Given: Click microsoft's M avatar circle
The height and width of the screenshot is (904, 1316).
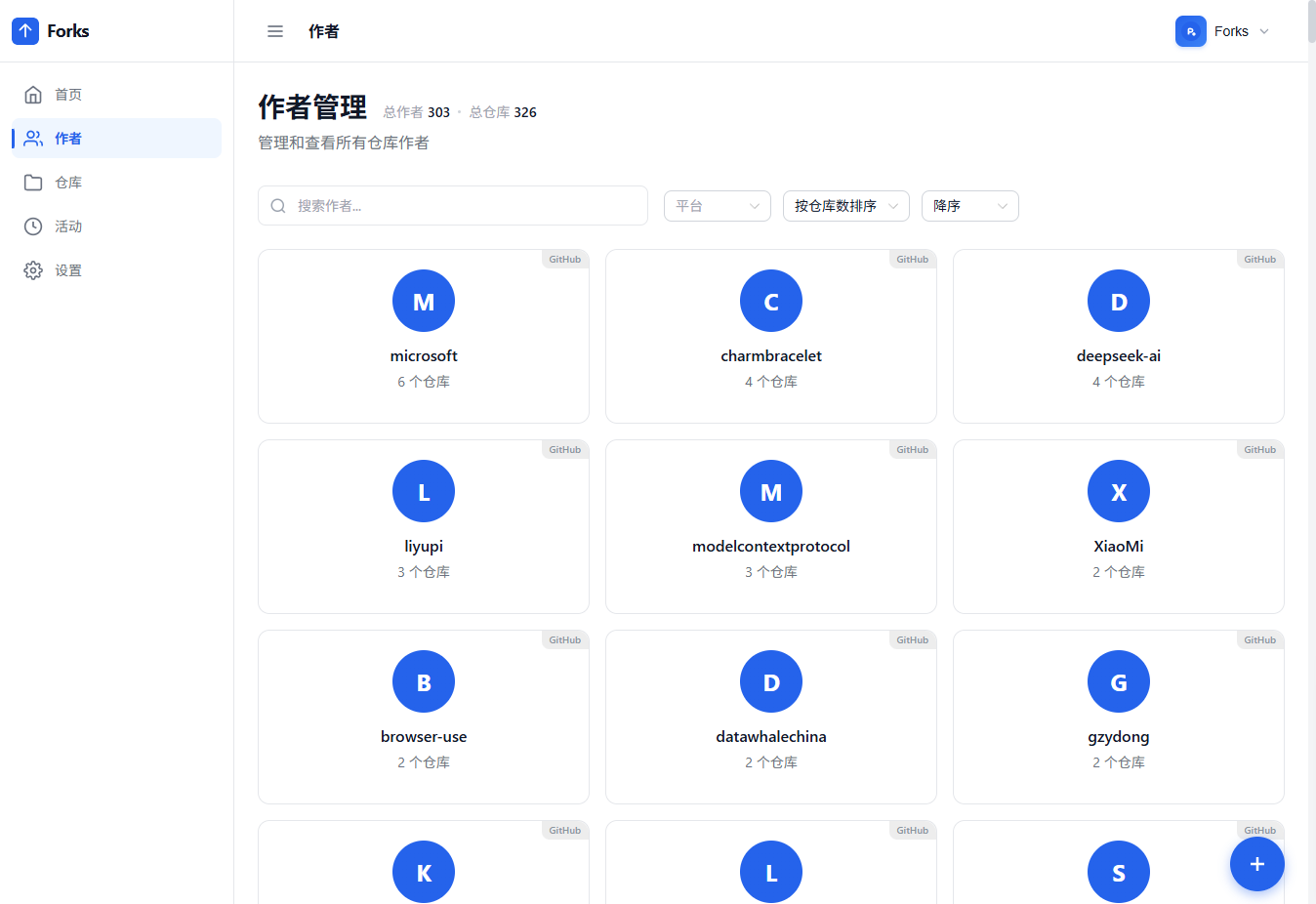Looking at the screenshot, I should [424, 301].
